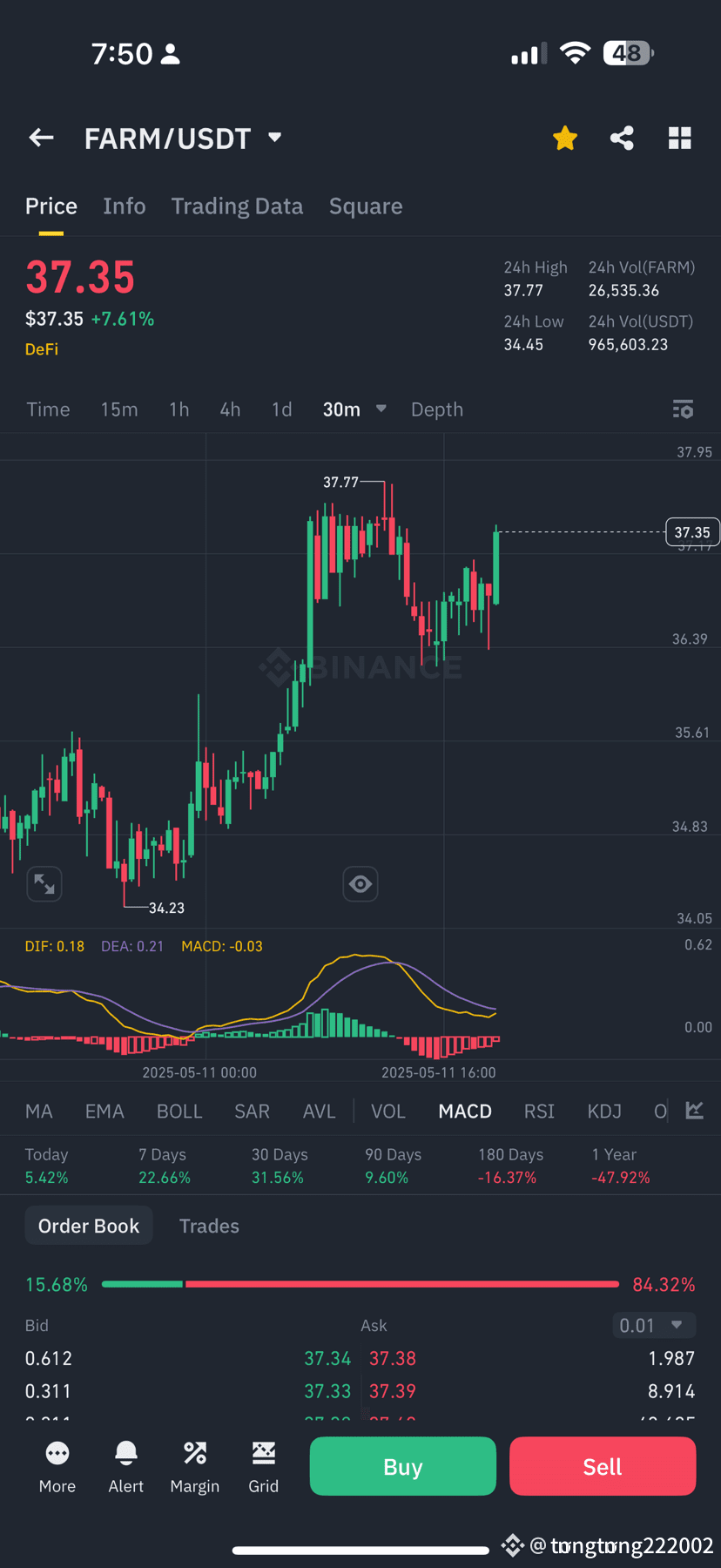This screenshot has width=721, height=1568.
Task: Tap the bid/ask ratio bar
Action: pyautogui.click(x=360, y=1284)
